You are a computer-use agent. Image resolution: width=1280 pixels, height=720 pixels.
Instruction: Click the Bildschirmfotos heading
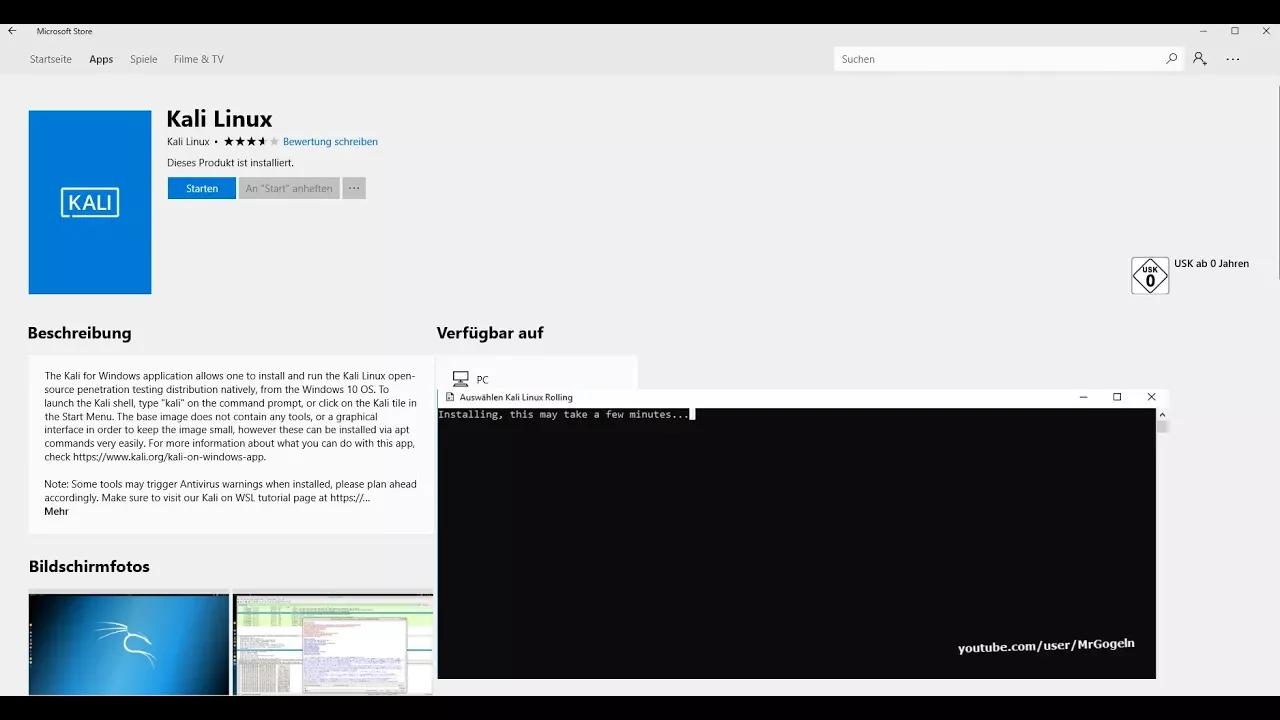[89, 566]
